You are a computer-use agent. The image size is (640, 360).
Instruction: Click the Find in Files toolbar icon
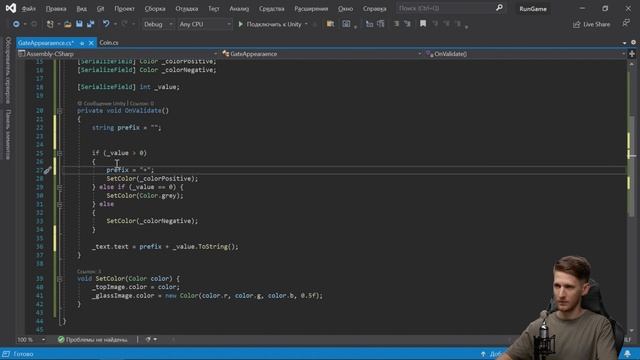(330, 24)
